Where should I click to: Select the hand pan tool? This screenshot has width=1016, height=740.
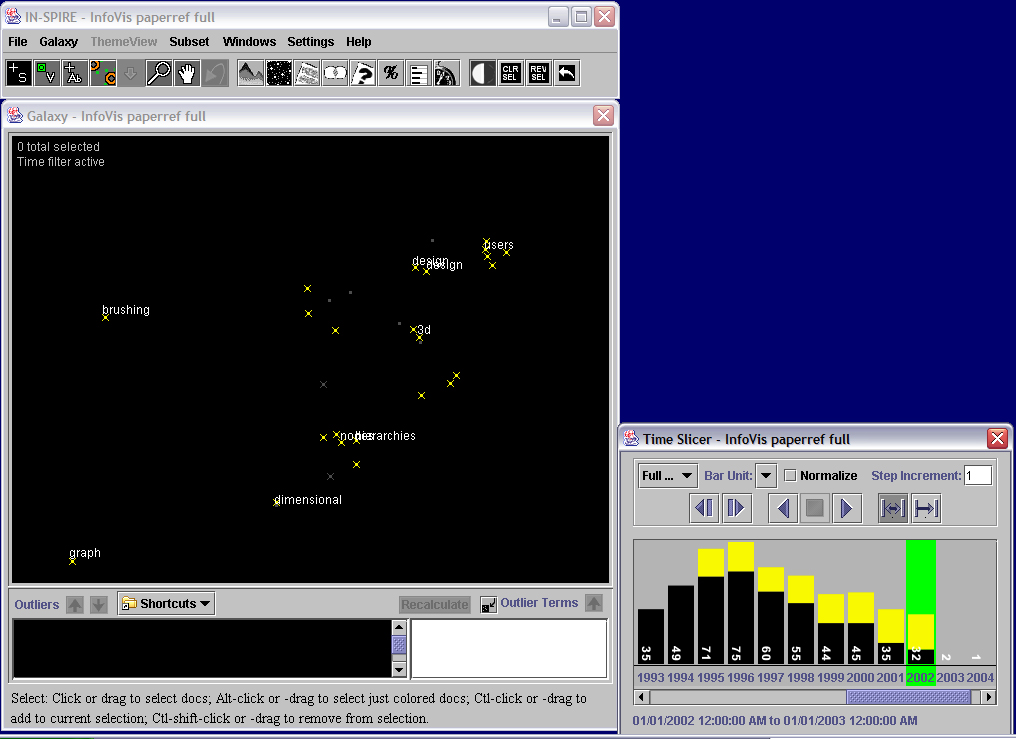coord(187,73)
